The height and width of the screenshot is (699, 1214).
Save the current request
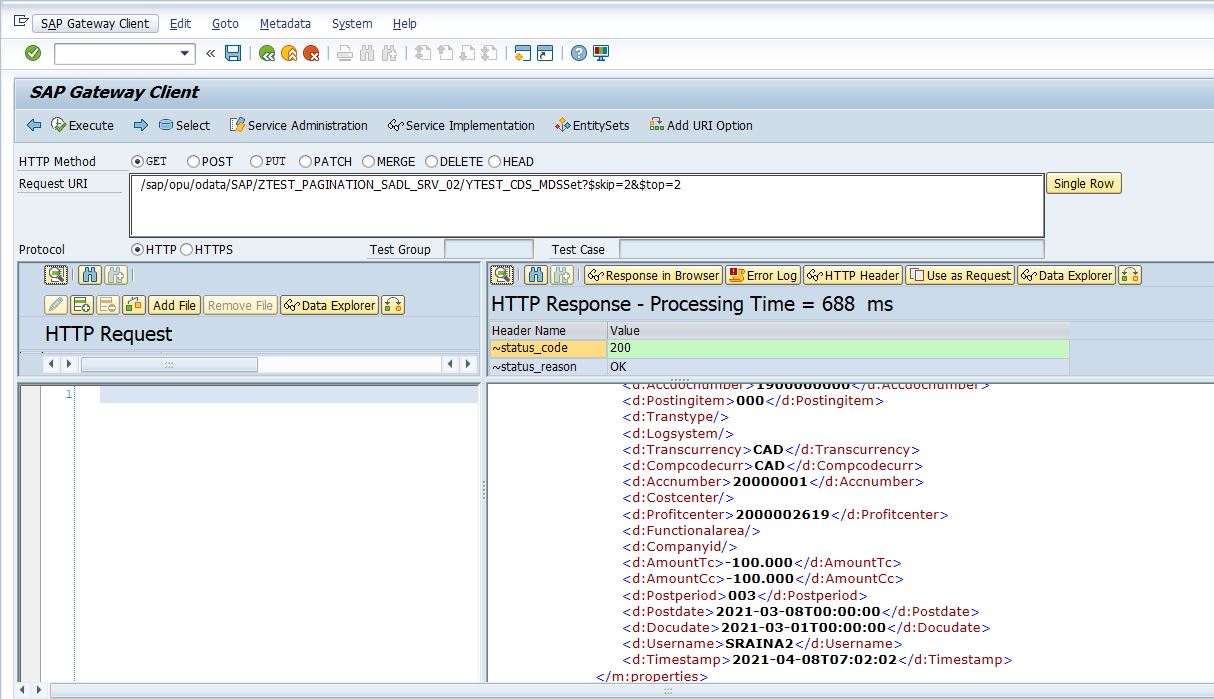[233, 52]
